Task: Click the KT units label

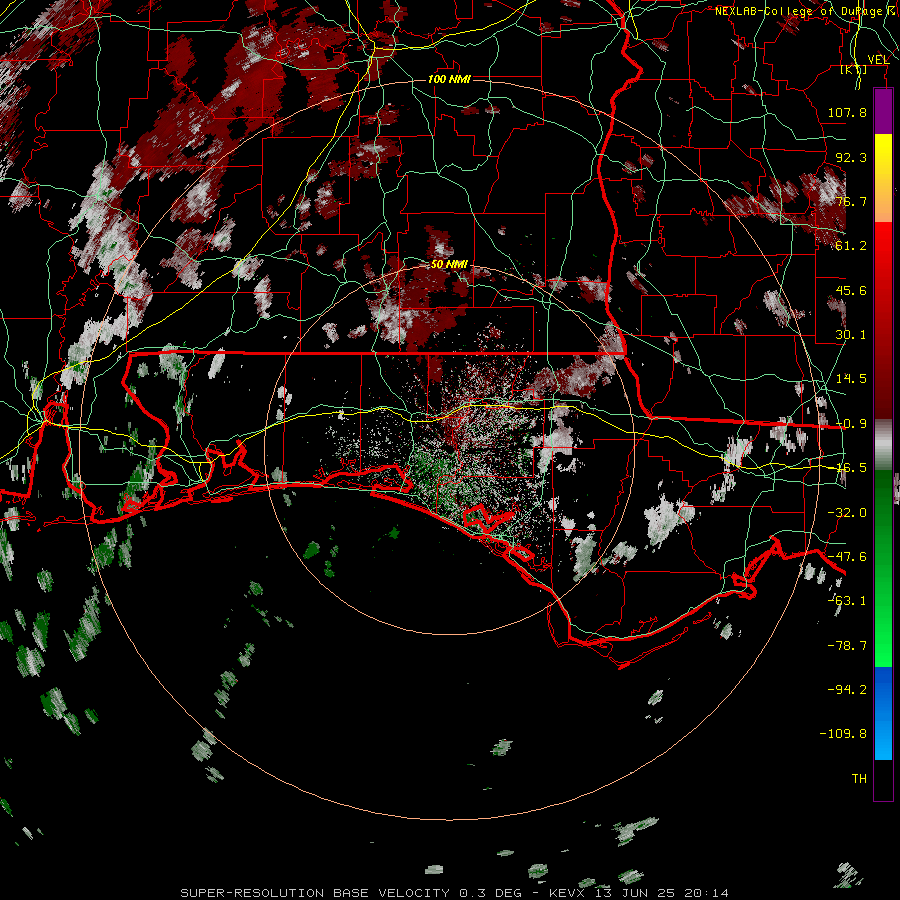Action: coord(854,69)
